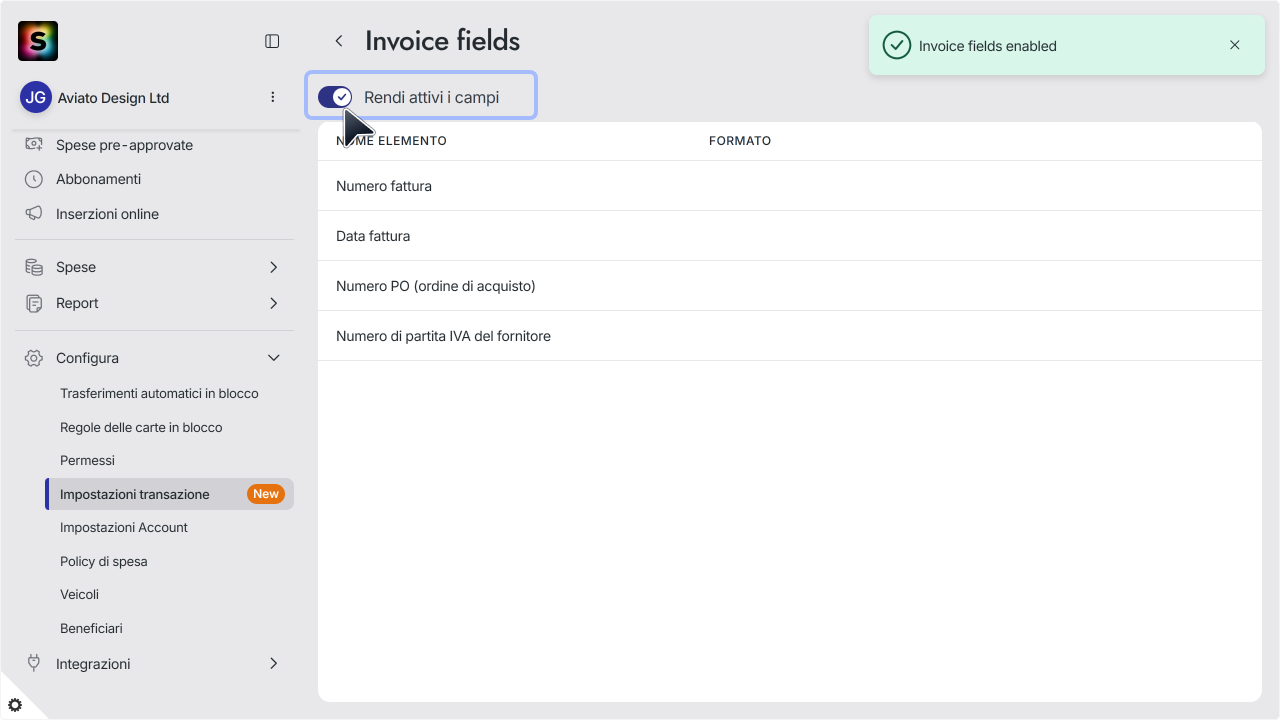The height and width of the screenshot is (720, 1280).
Task: Select the Data fattura row
Action: point(790,236)
